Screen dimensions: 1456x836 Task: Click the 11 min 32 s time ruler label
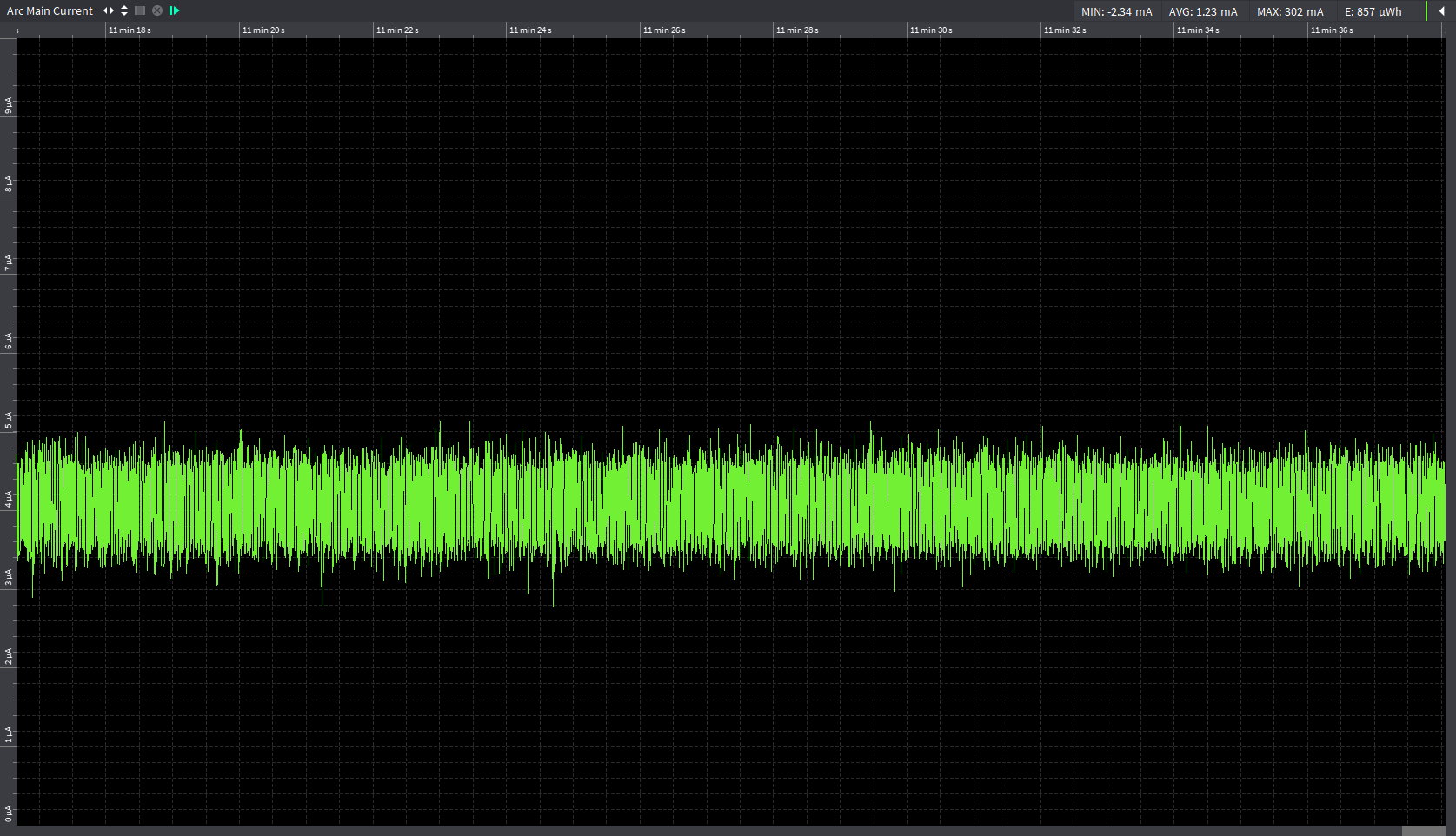coord(1065,30)
